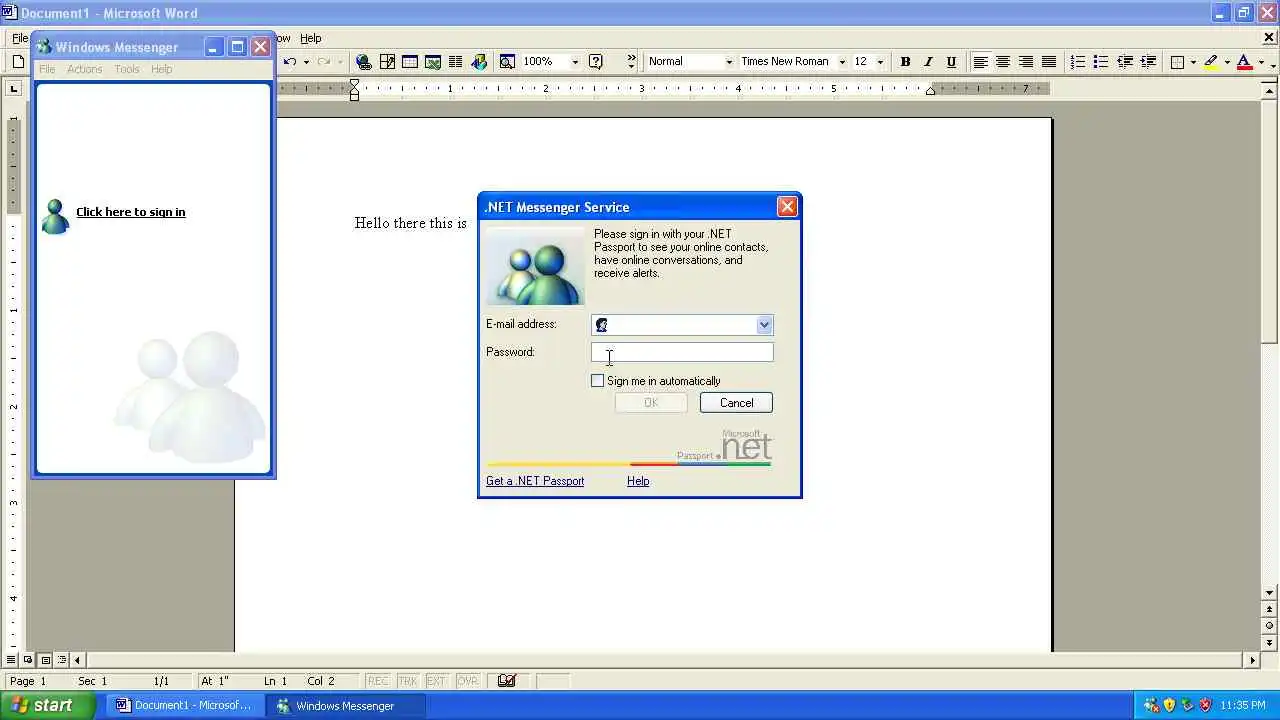The width and height of the screenshot is (1280, 720).
Task: Click here to sign in link
Action: point(131,212)
